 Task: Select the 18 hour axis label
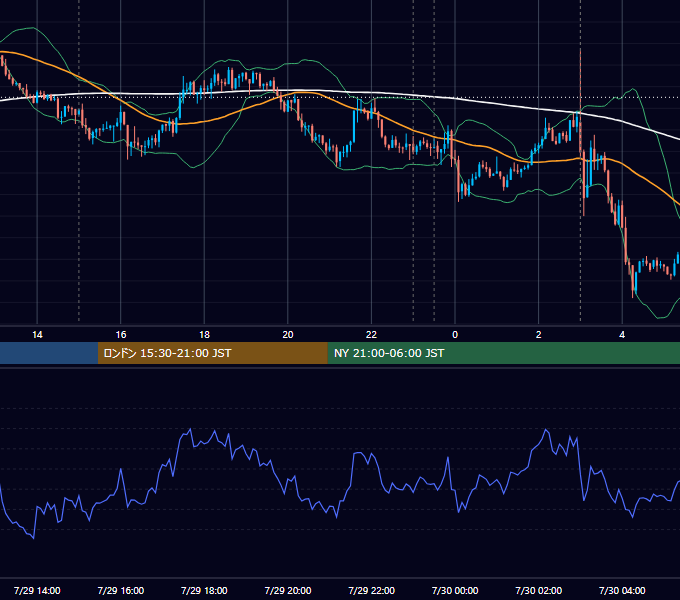[204, 335]
